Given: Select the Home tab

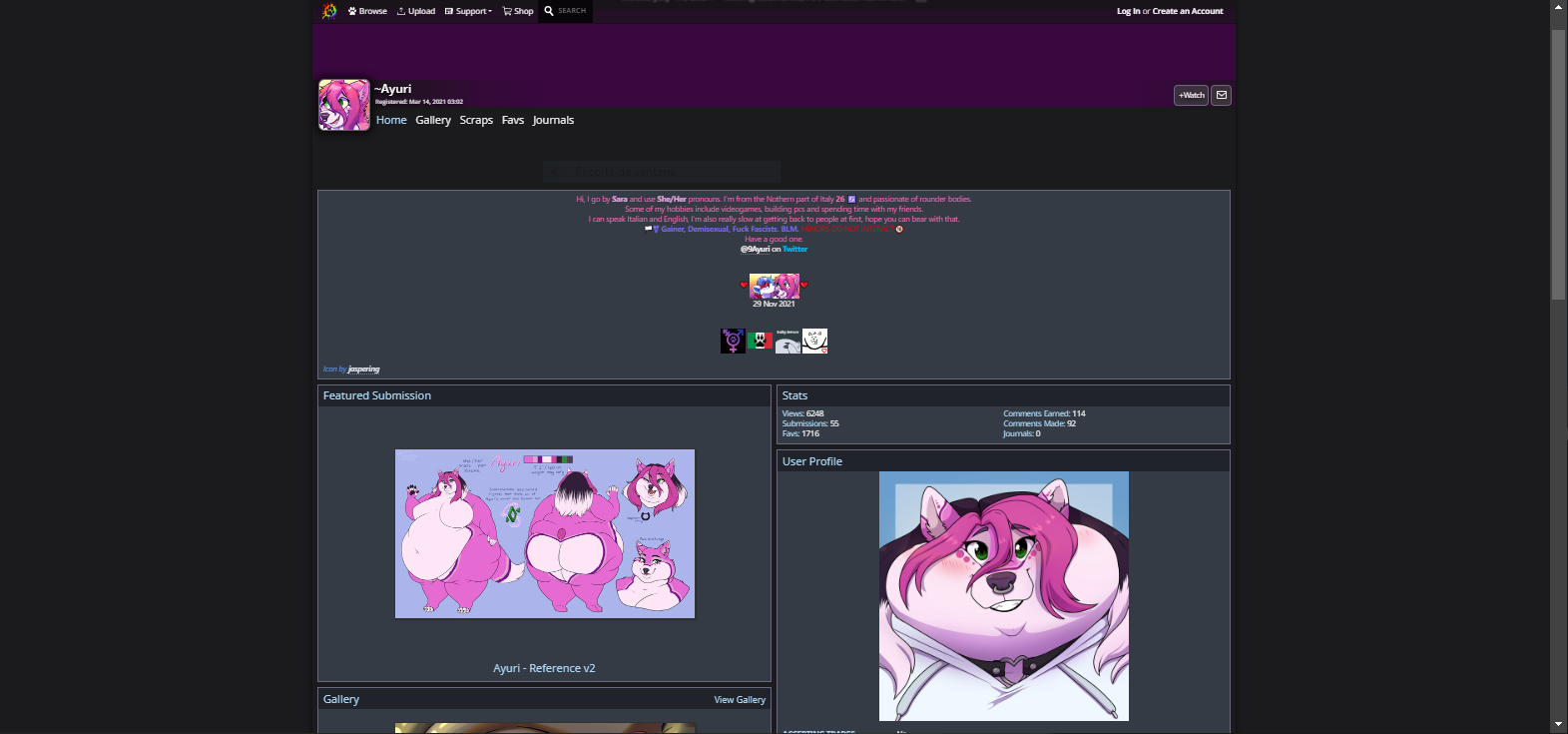Looking at the screenshot, I should coord(391,120).
